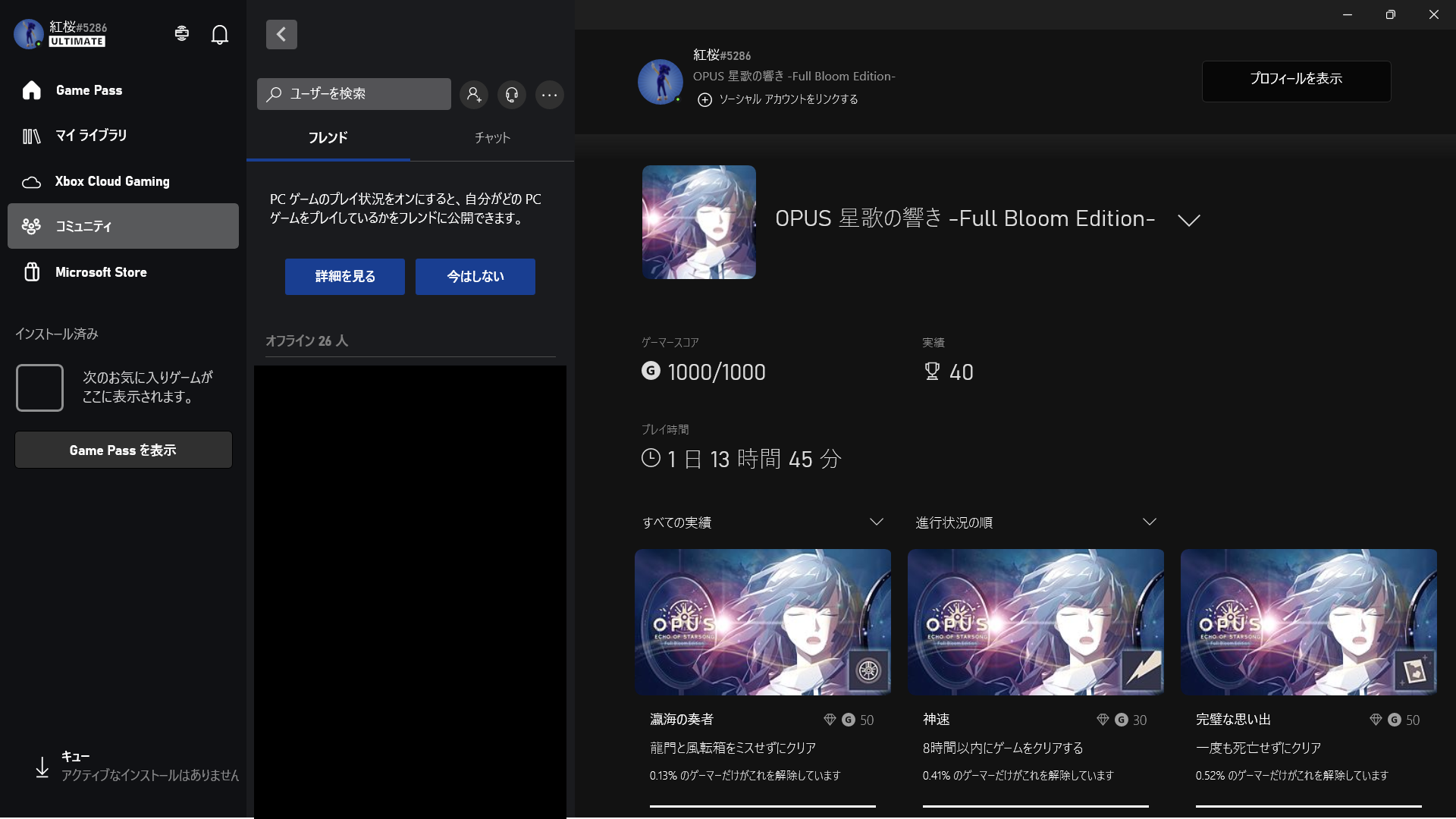Click the play time clock icon
The width and height of the screenshot is (1456, 819).
pyautogui.click(x=651, y=458)
